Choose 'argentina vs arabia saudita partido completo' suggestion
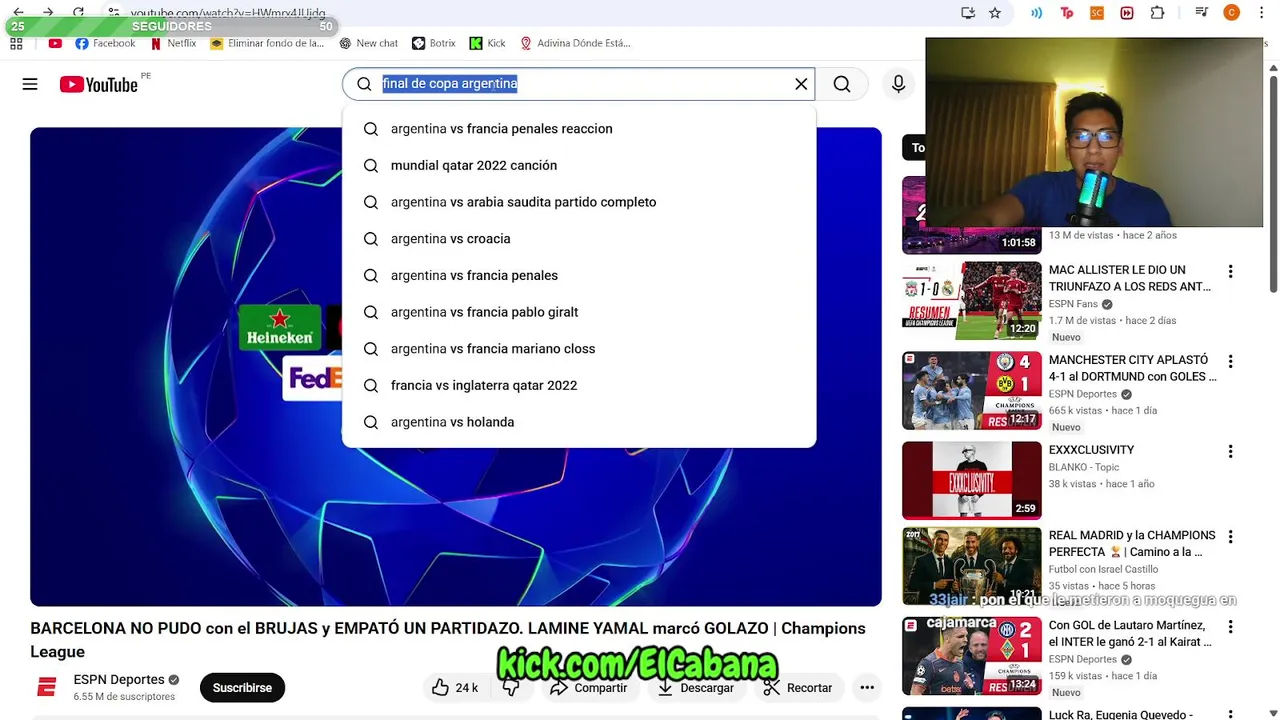Viewport: 1280px width, 720px height. pos(579,202)
